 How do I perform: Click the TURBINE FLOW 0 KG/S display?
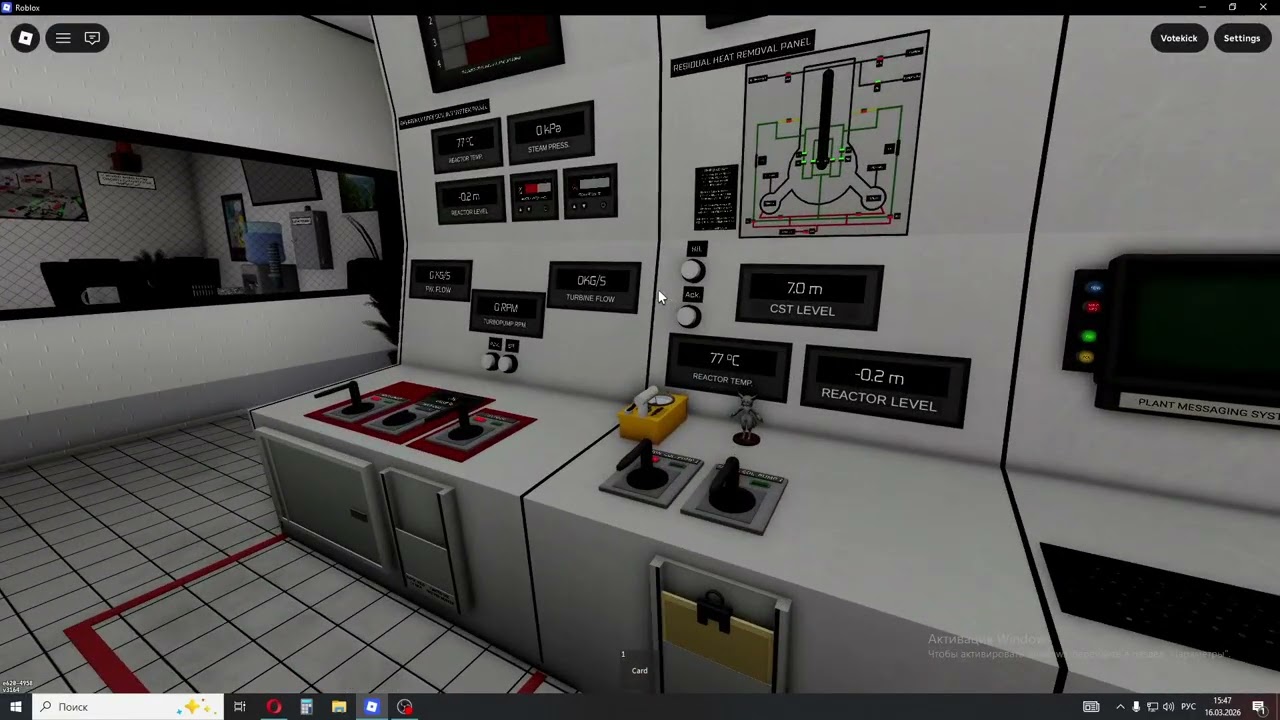(x=593, y=287)
